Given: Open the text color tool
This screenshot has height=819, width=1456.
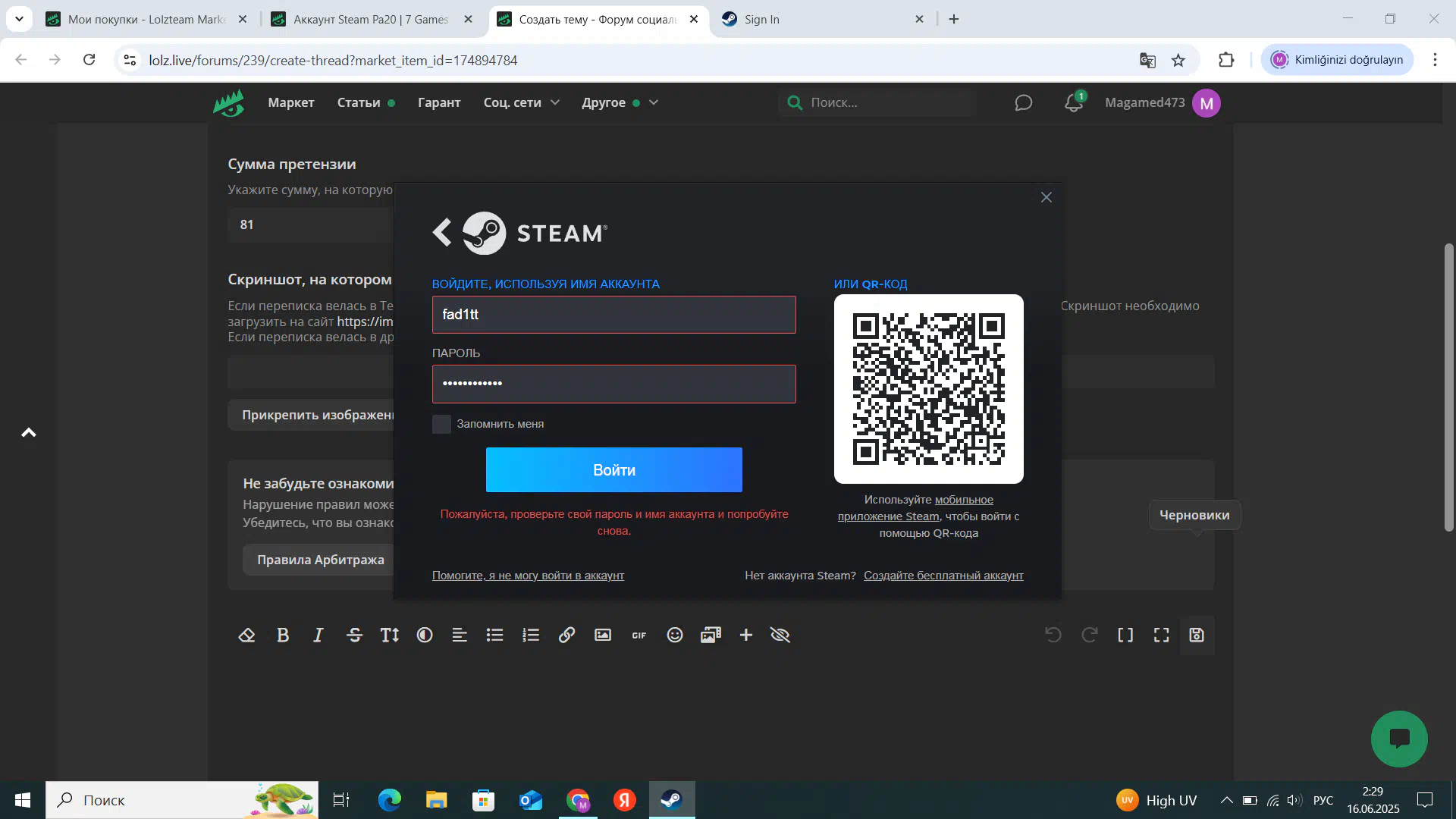Looking at the screenshot, I should 425,635.
